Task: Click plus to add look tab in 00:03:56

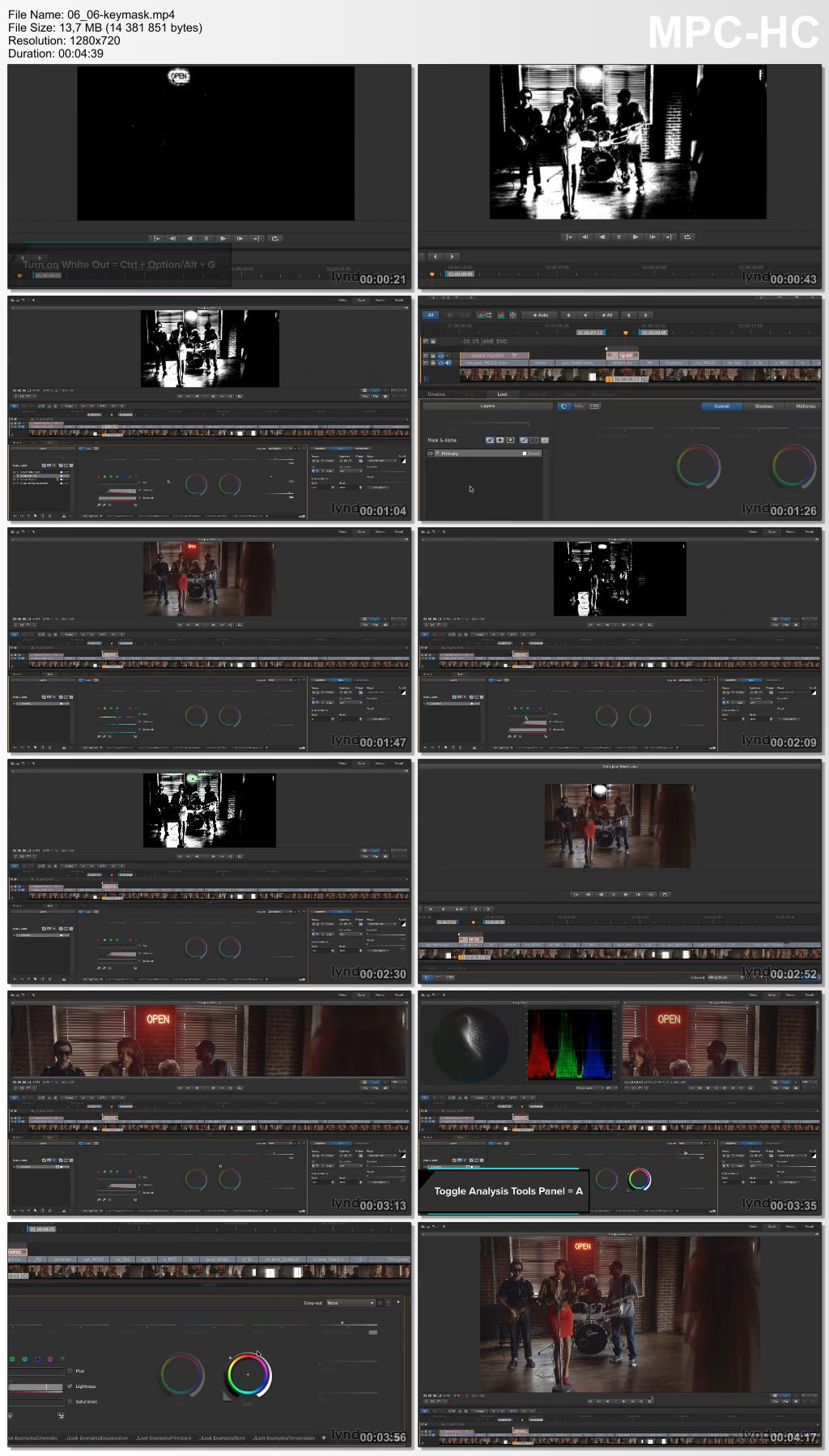Action: [324, 1437]
